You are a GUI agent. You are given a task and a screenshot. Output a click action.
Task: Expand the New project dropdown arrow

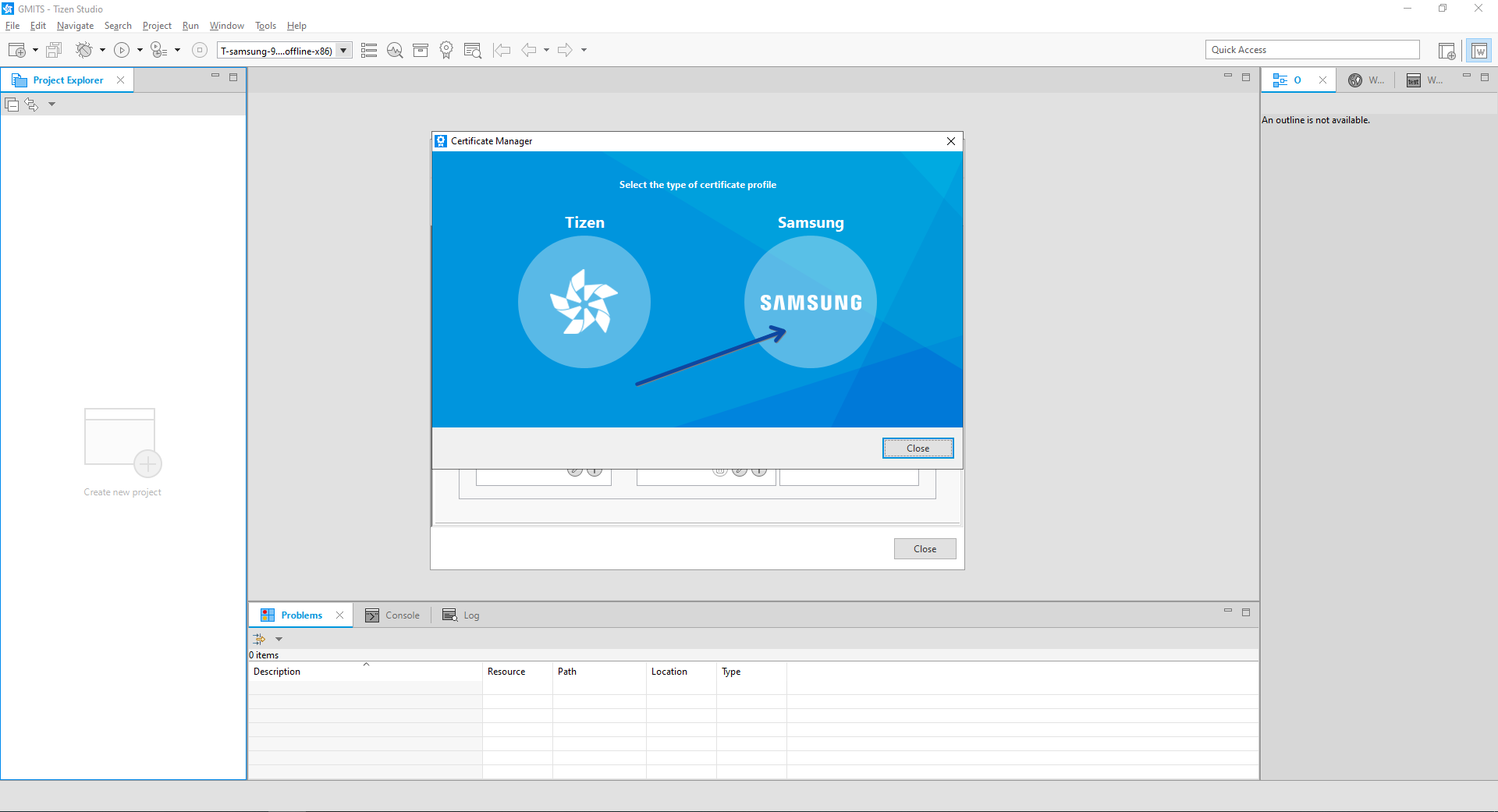[x=35, y=50]
